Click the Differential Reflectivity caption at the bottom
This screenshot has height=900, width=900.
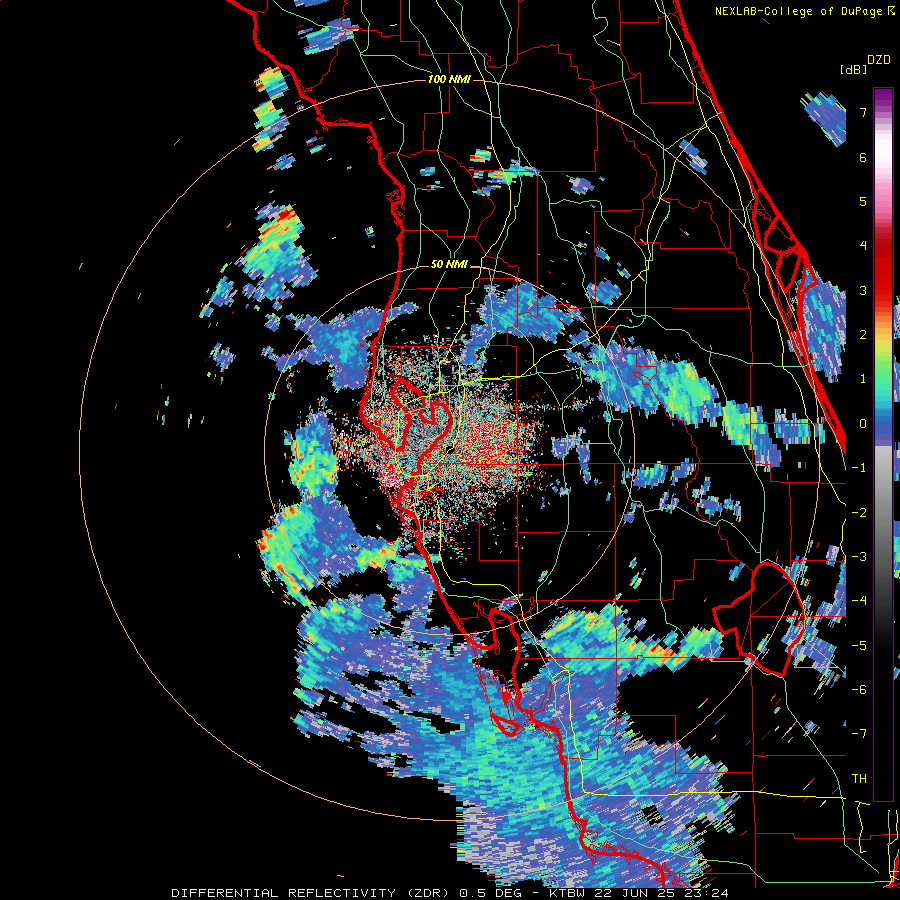(x=450, y=893)
